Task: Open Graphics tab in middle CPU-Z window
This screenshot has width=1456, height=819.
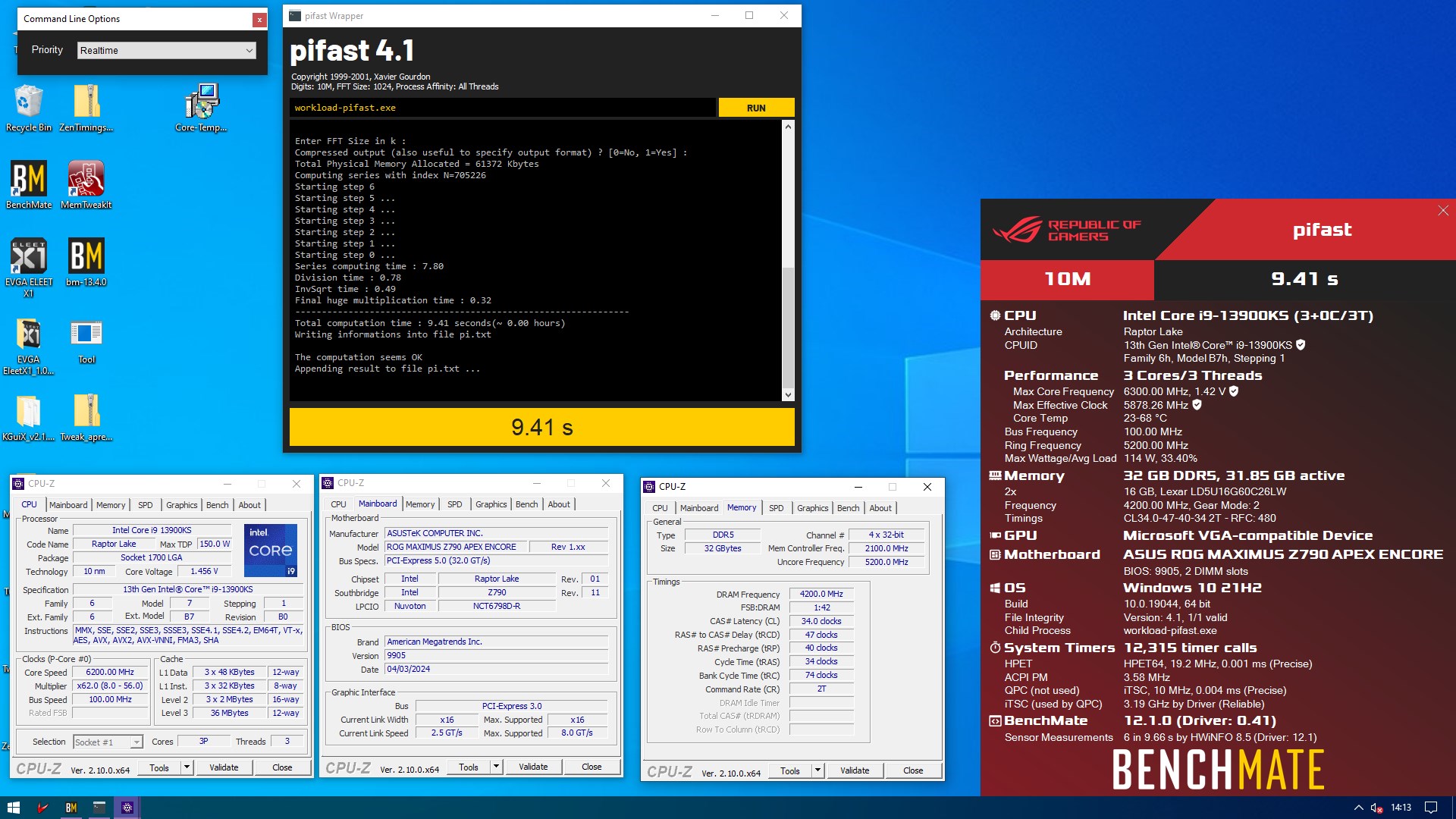Action: click(x=491, y=504)
